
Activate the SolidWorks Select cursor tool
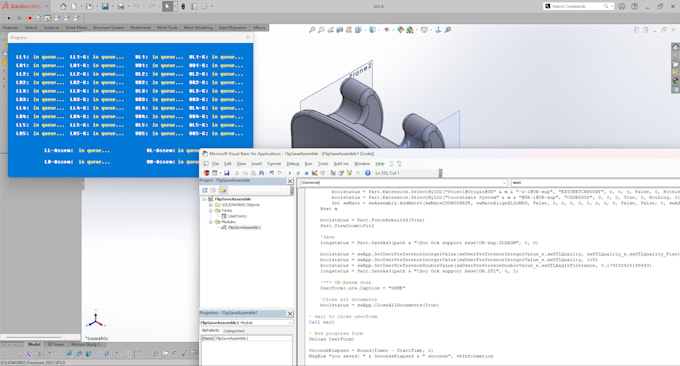click(167, 7)
